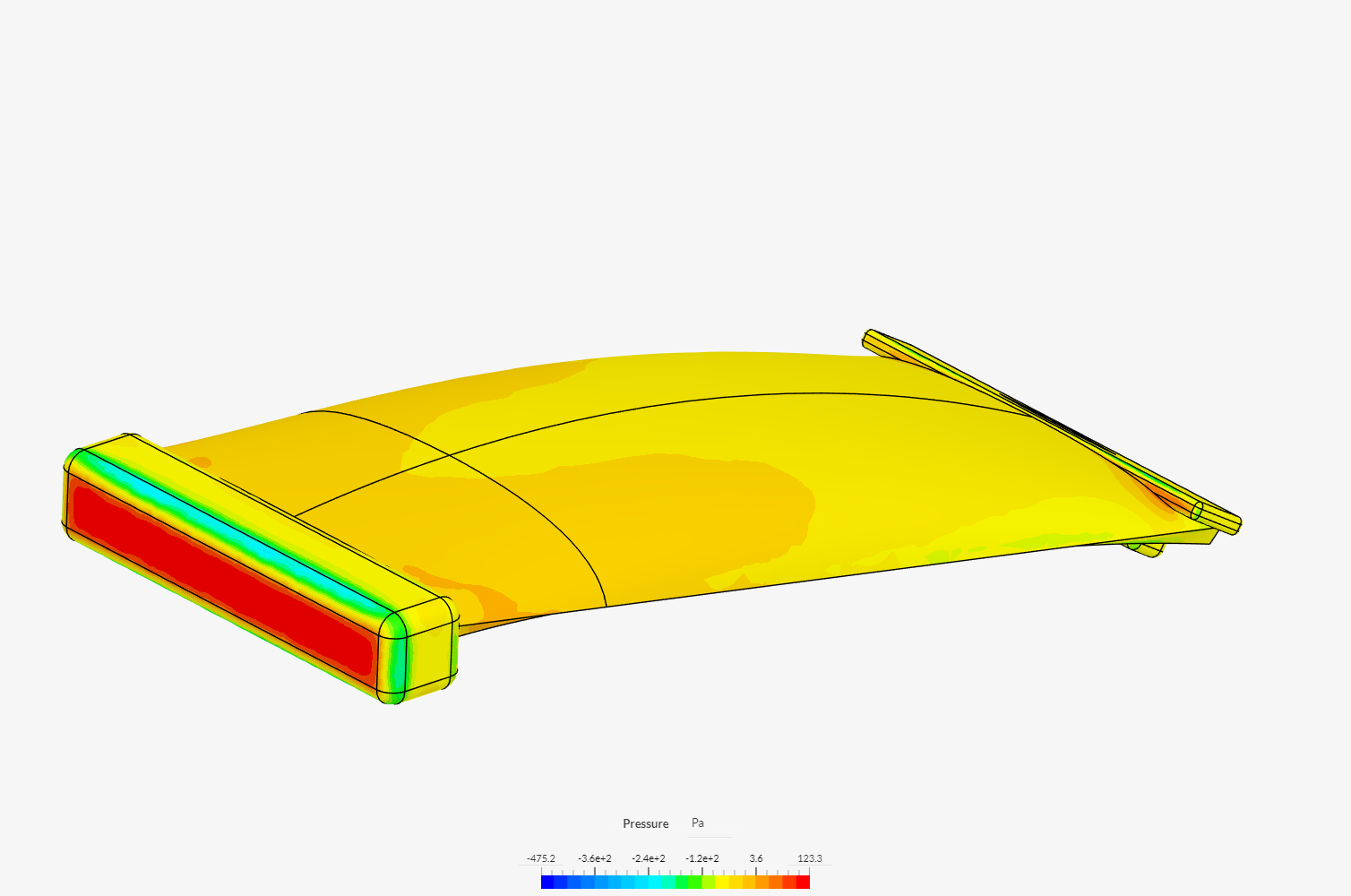Viewport: 1351px width, 896px height.
Task: Click the red end of color bar
Action: click(803, 883)
